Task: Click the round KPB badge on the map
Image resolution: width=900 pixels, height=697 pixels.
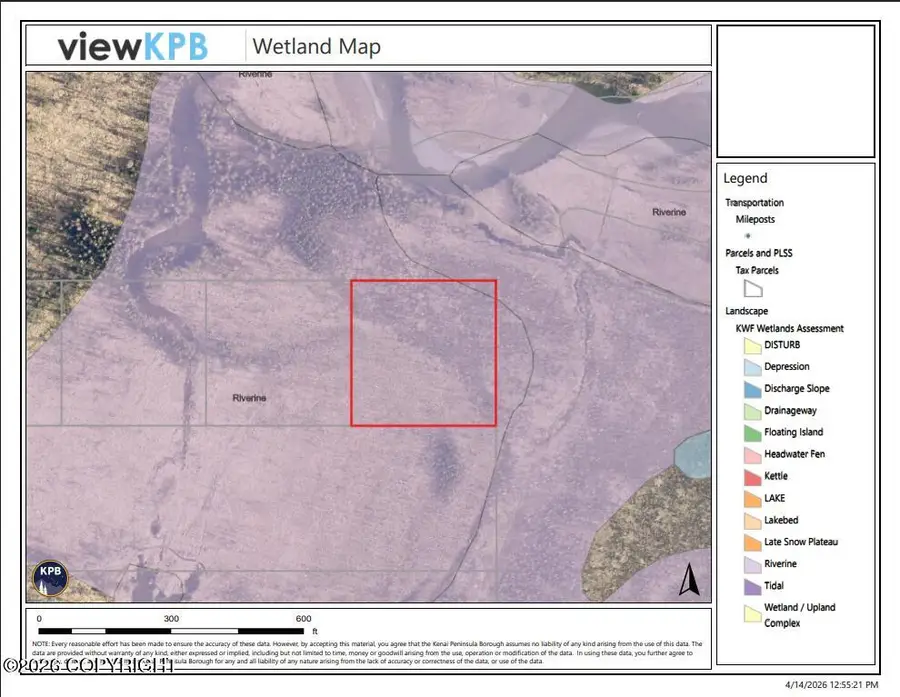Action: (x=48, y=577)
